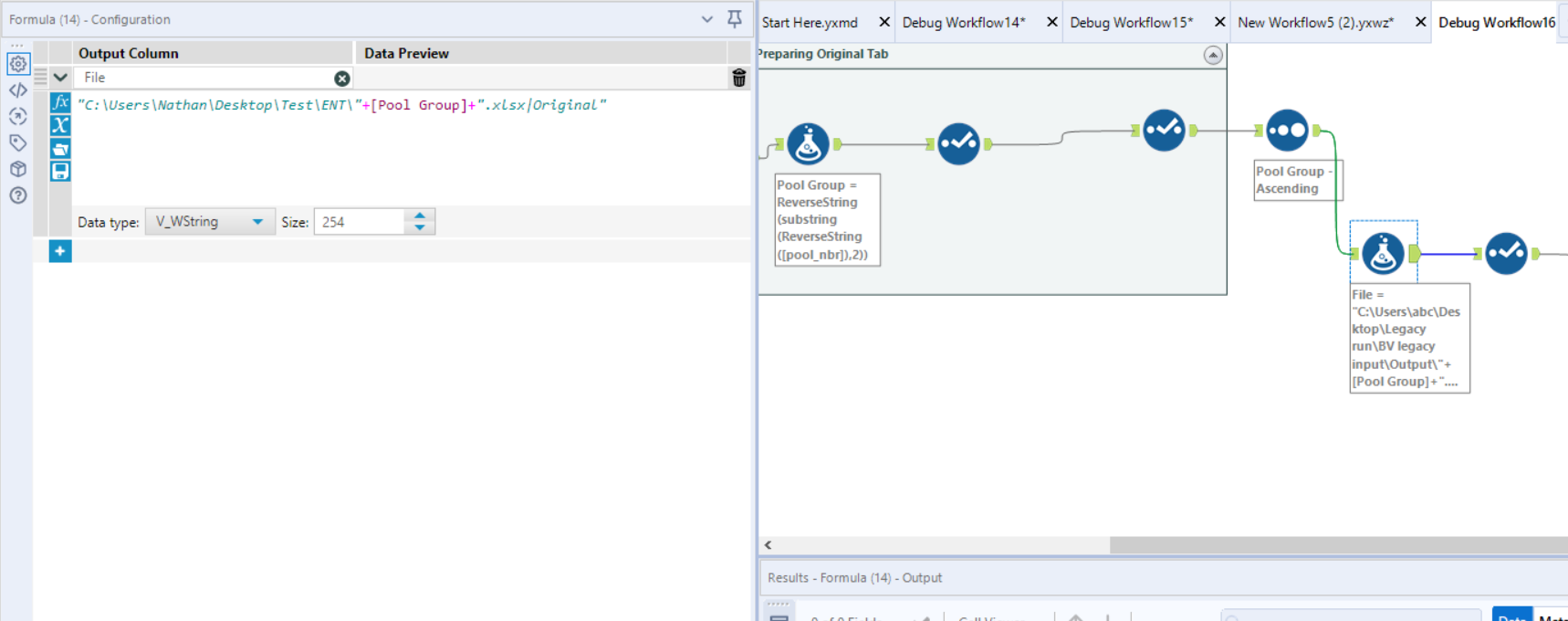
Task: Open the fx functions list in formula editor
Action: pos(60,102)
